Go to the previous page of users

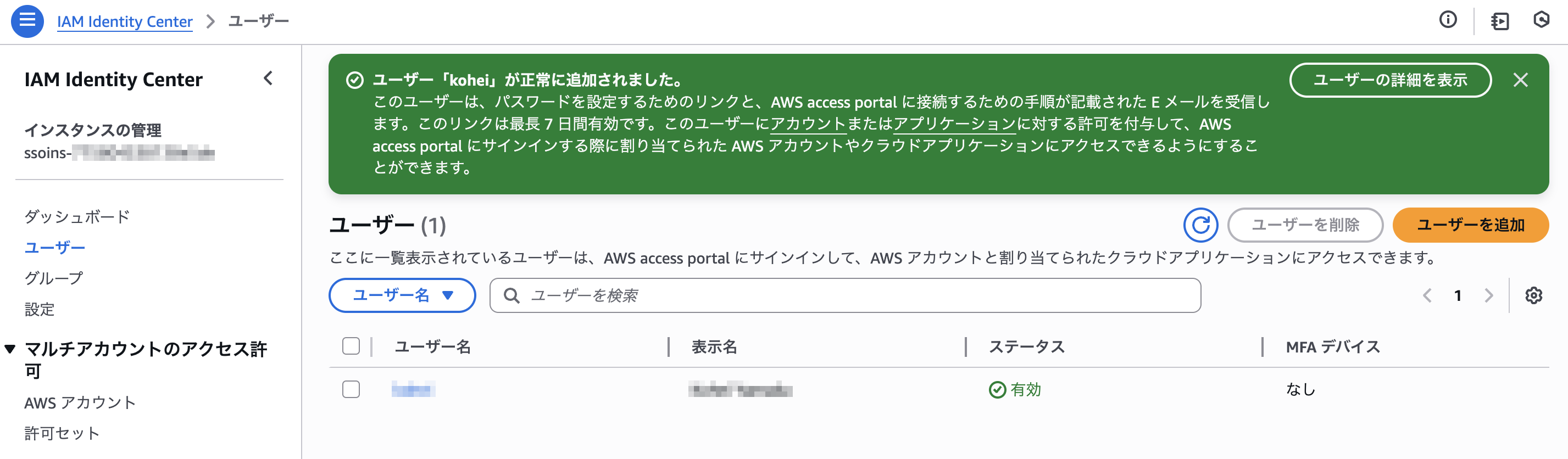1428,296
